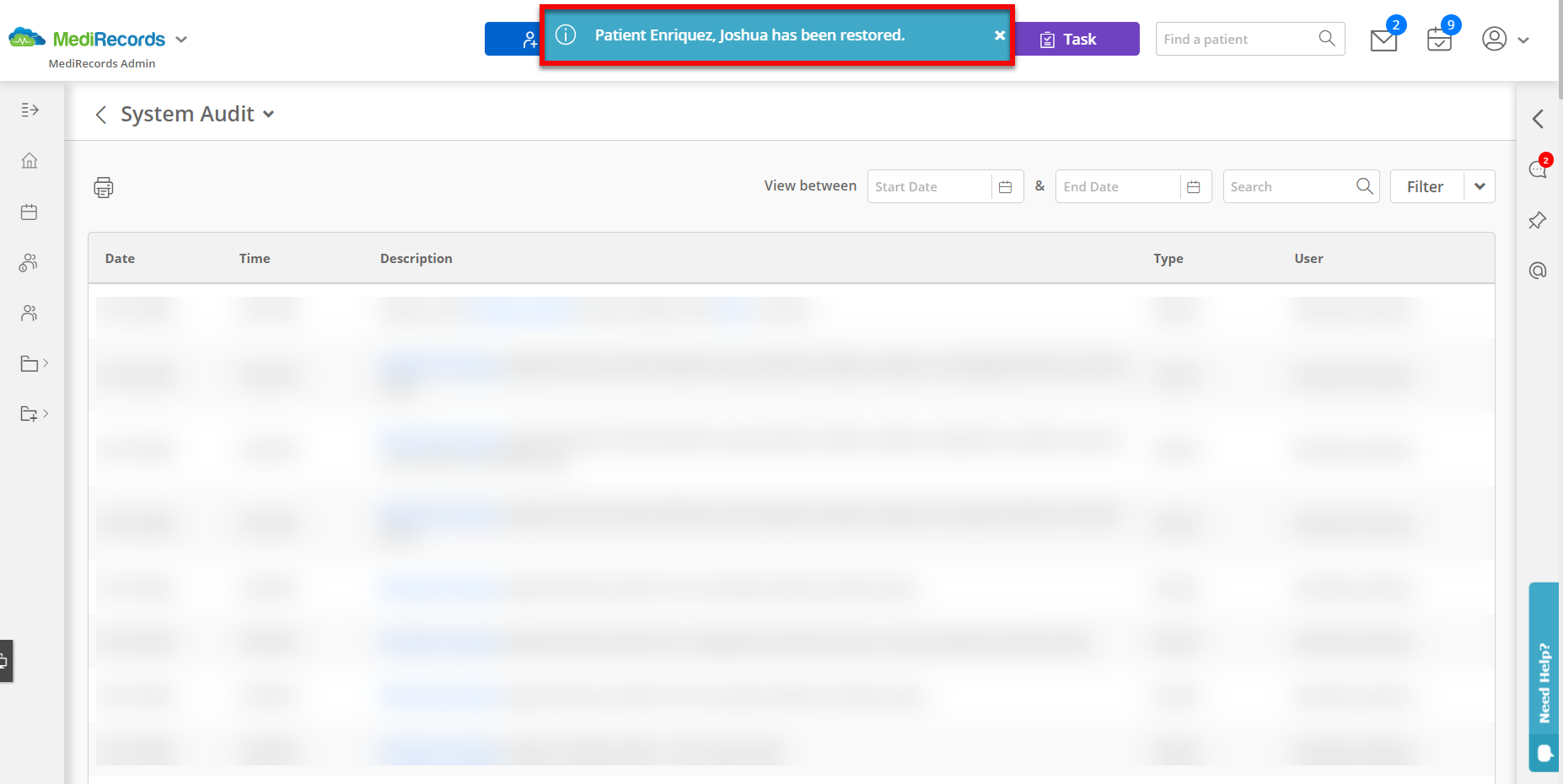
Task: Open the chat messages icon in right panel
Action: click(1539, 168)
